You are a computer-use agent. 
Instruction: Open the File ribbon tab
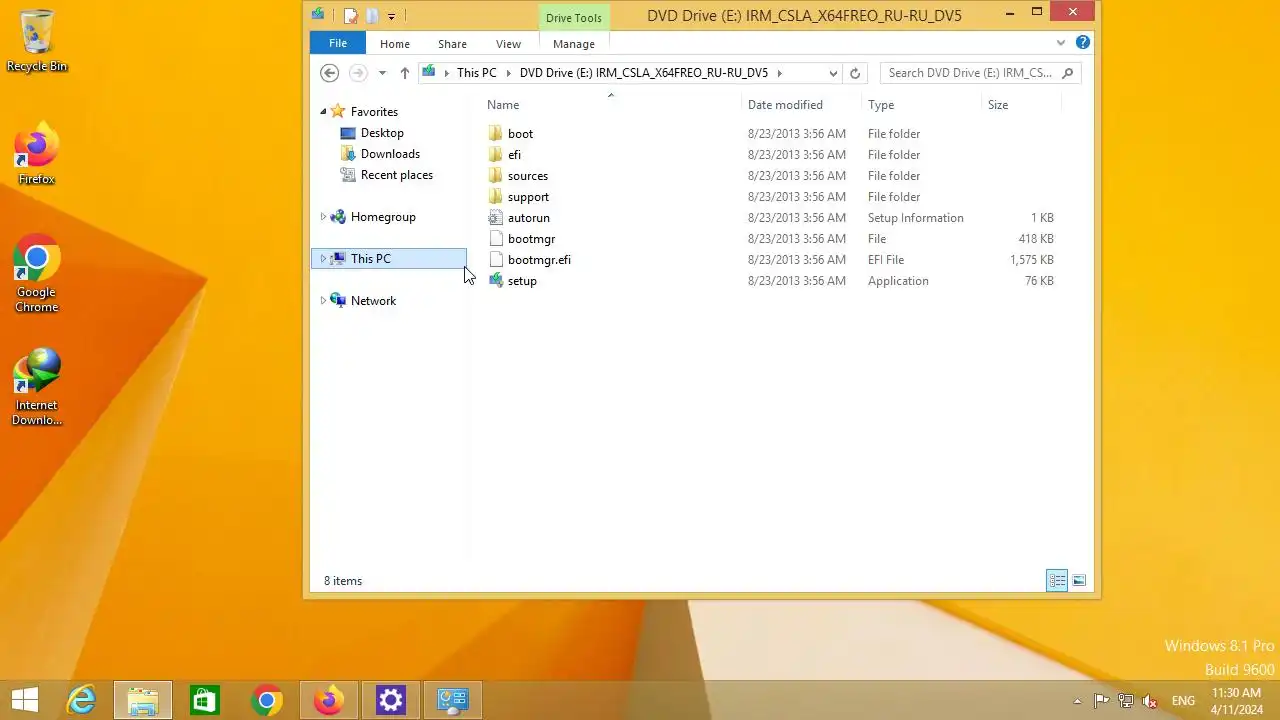click(x=338, y=44)
